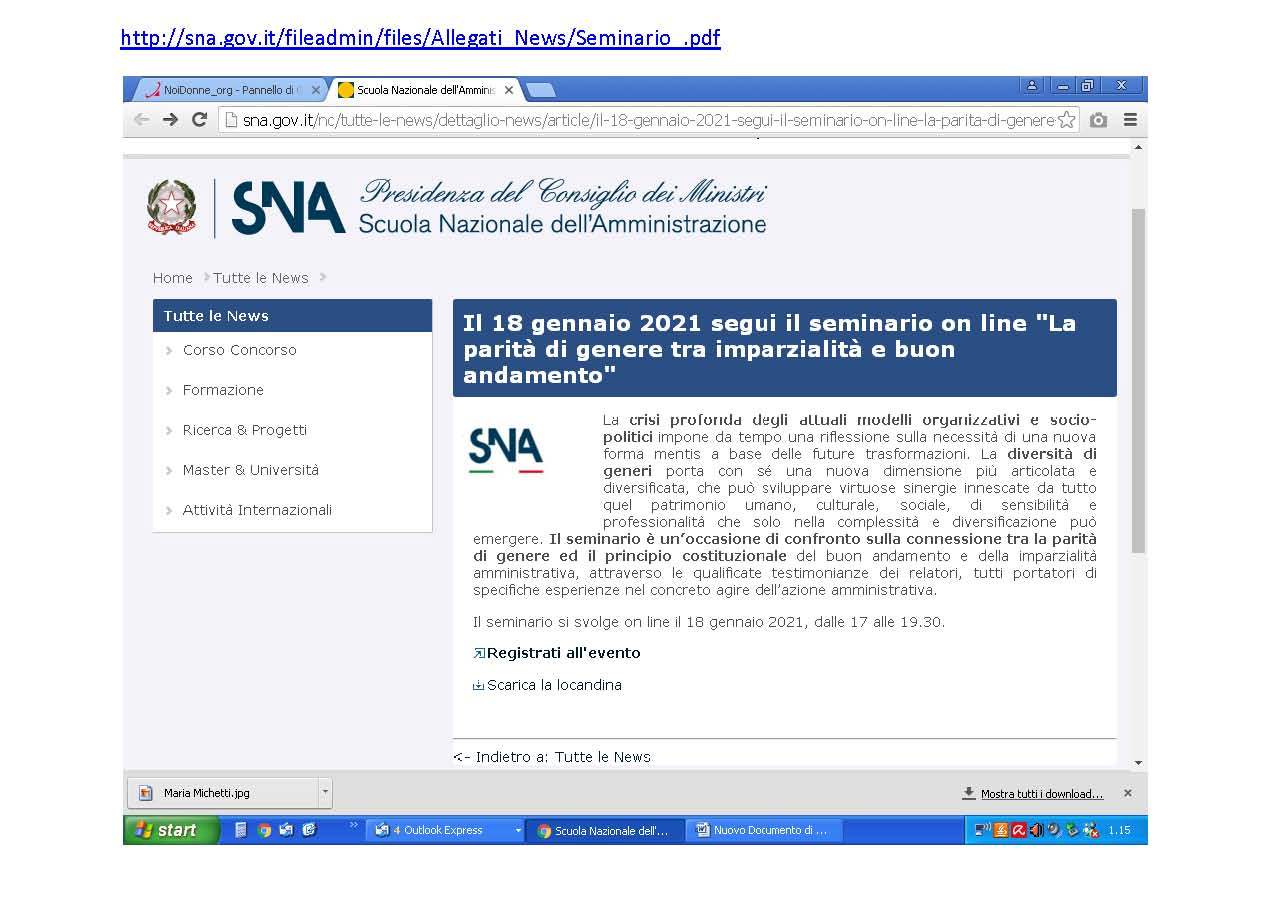Click the system clock showing 1.15
Image resolution: width=1264 pixels, height=923 pixels.
(1119, 830)
